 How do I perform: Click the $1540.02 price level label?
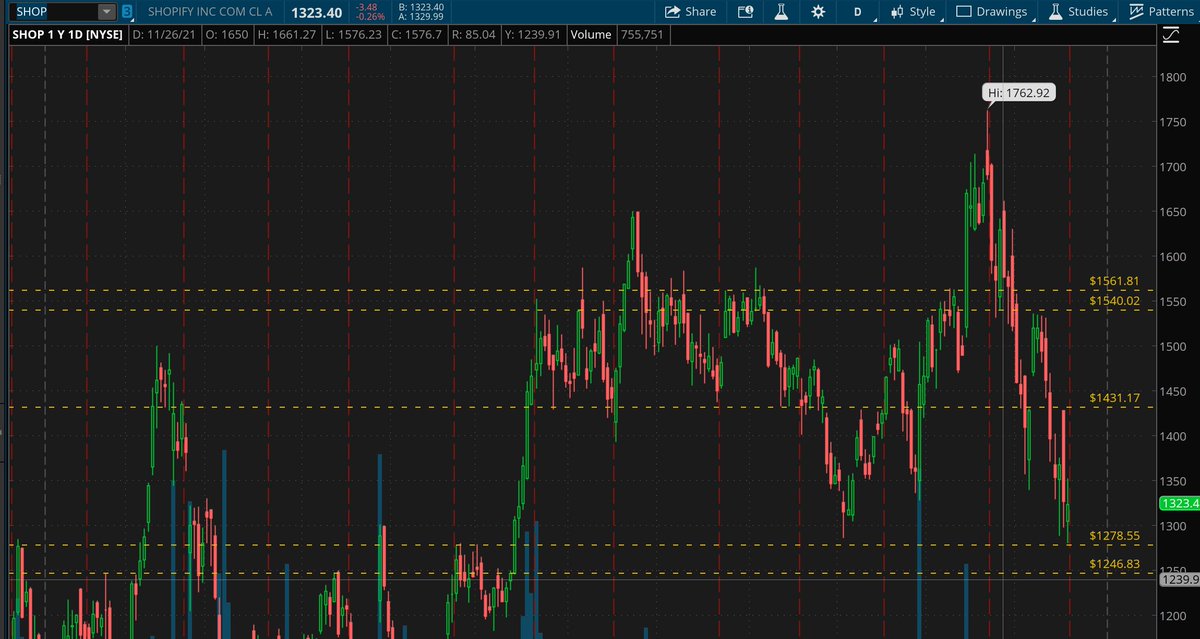click(1114, 300)
